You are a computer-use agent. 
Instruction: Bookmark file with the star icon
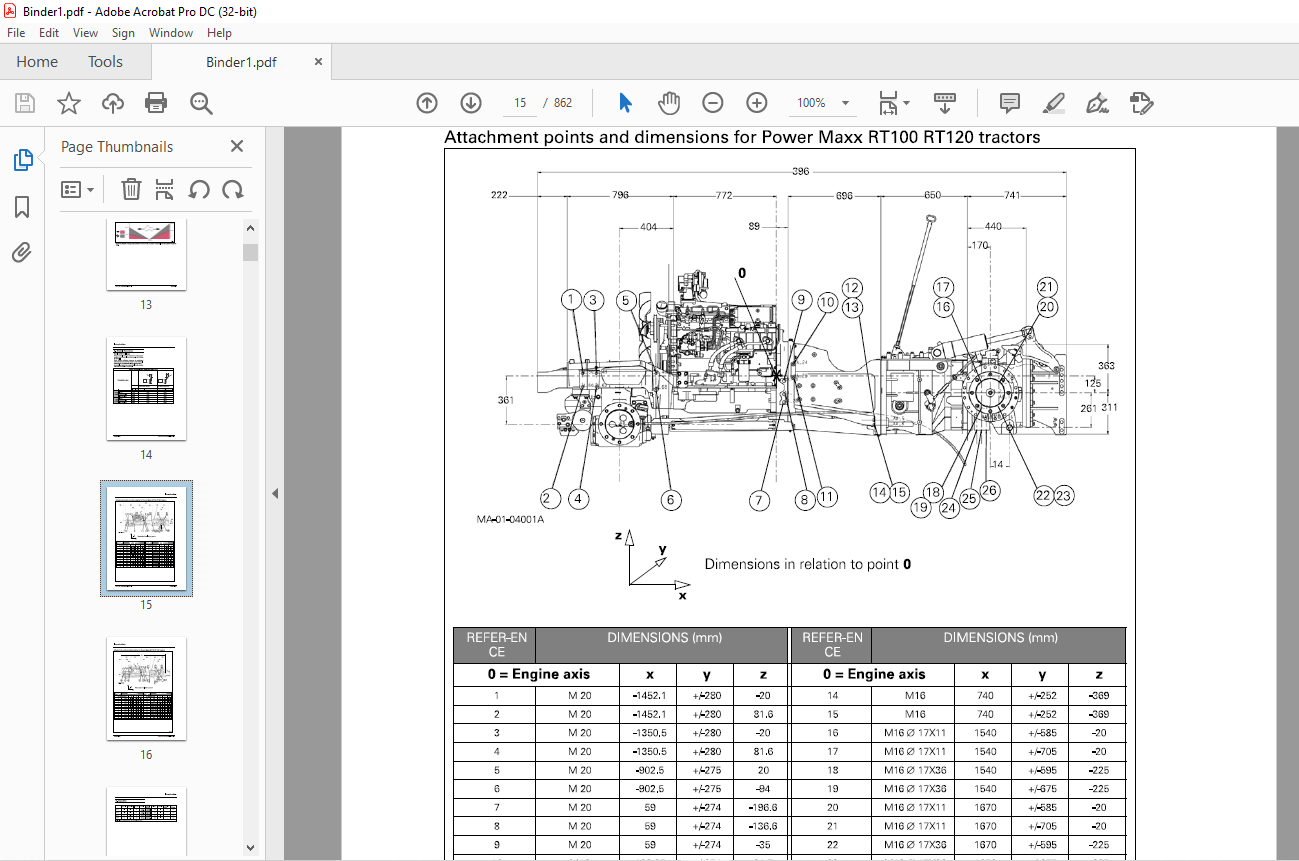pyautogui.click(x=68, y=103)
